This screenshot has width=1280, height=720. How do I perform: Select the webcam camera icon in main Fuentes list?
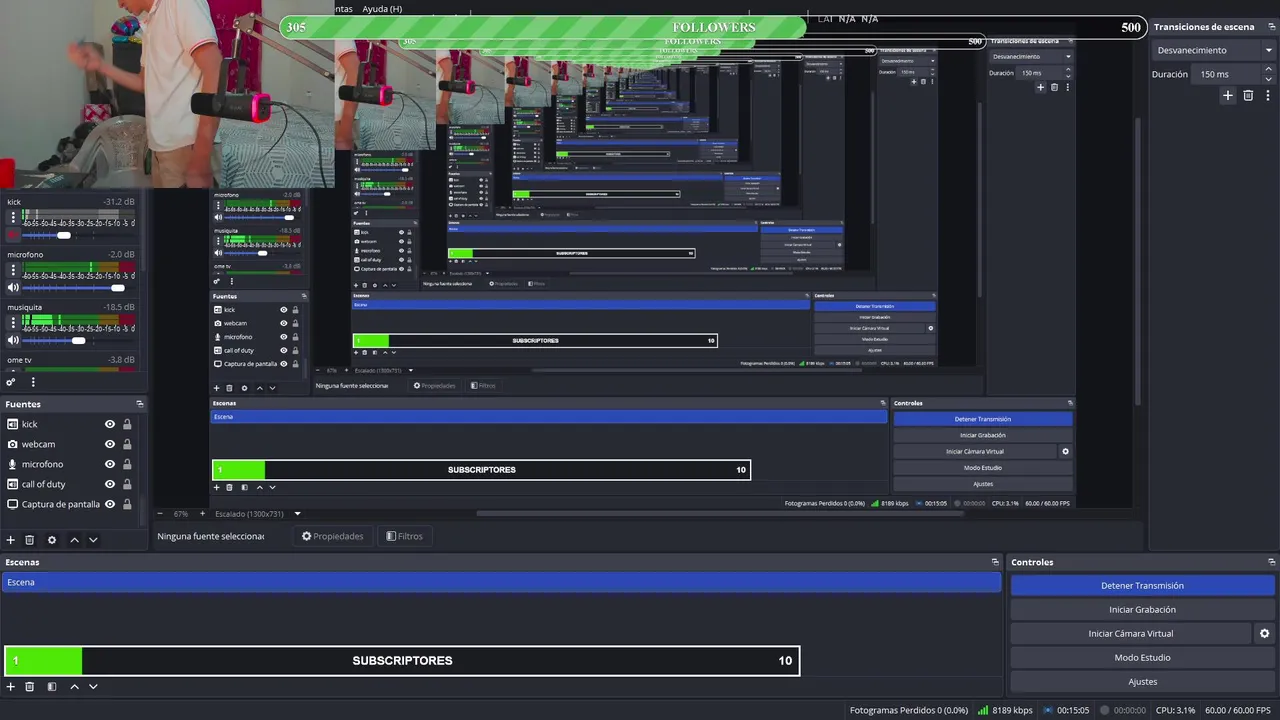click(12, 444)
